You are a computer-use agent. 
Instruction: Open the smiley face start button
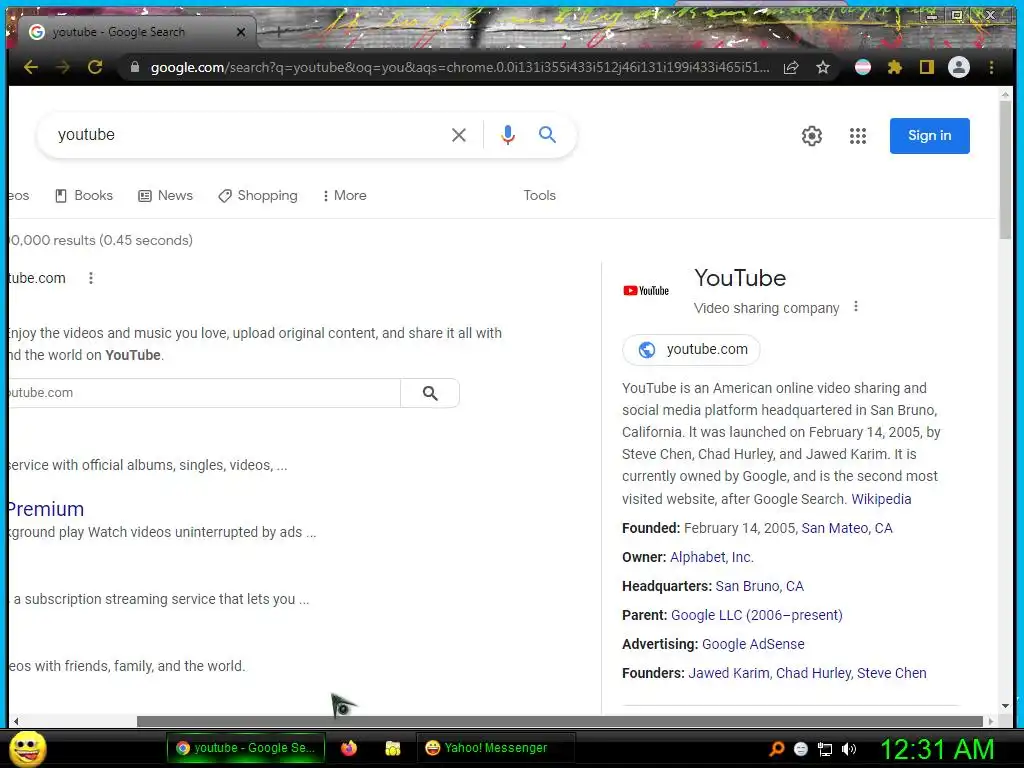tap(28, 748)
